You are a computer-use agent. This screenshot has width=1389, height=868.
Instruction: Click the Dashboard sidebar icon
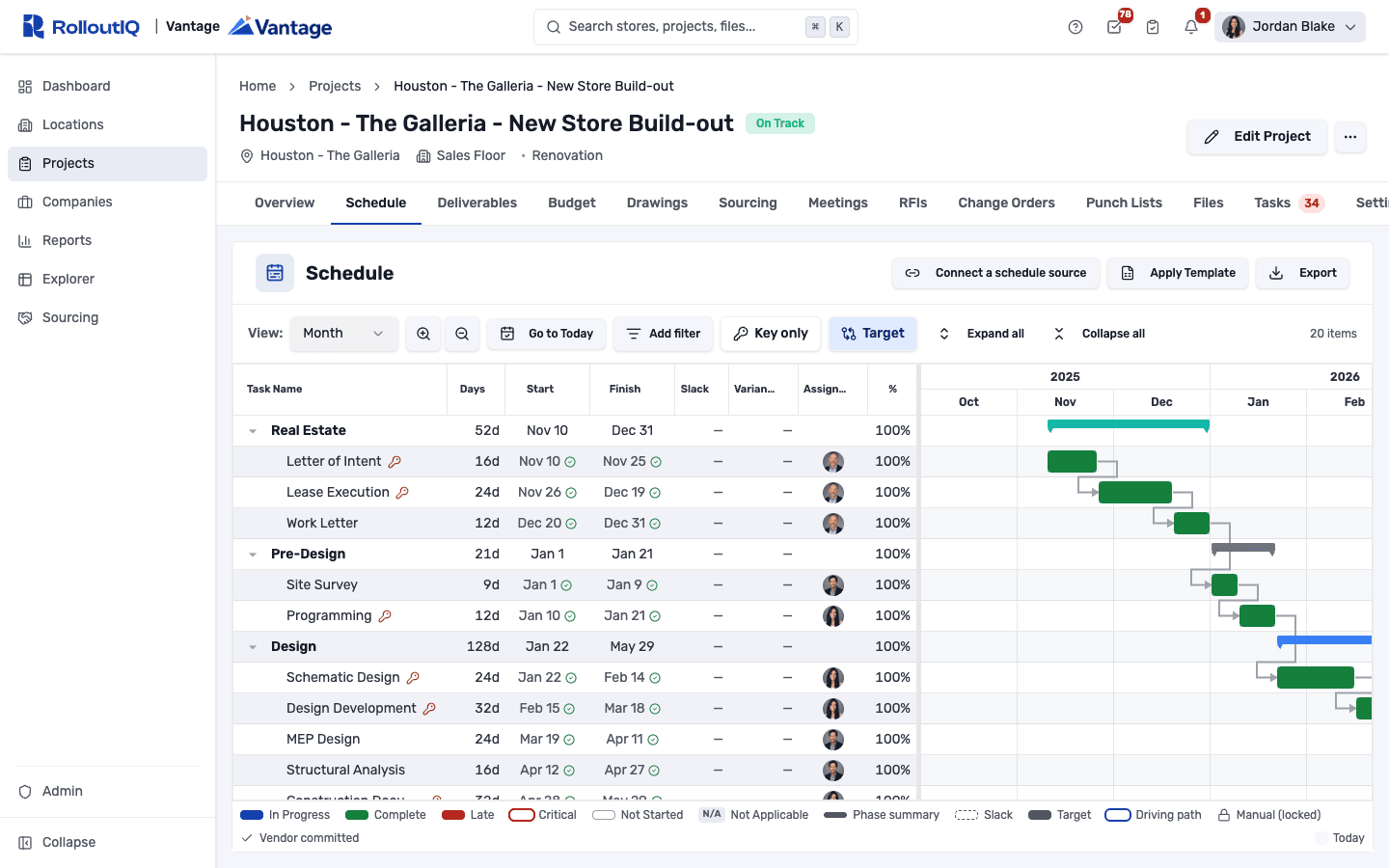click(25, 87)
